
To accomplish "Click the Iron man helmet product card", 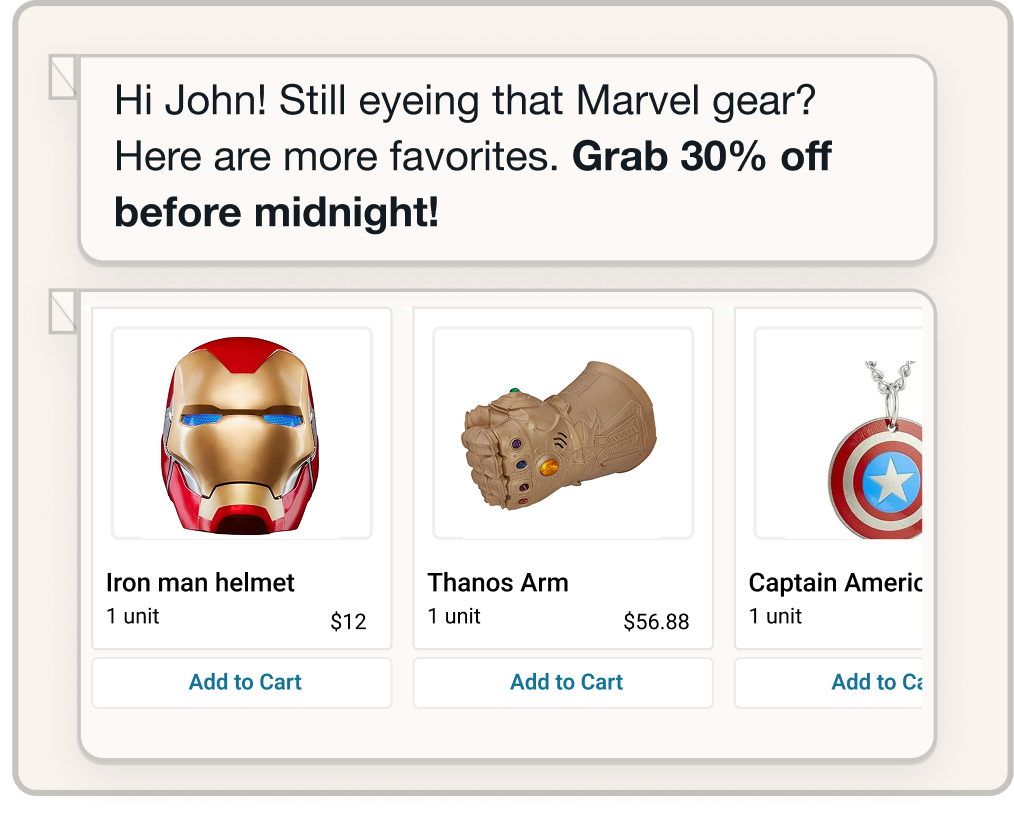I will [242, 478].
